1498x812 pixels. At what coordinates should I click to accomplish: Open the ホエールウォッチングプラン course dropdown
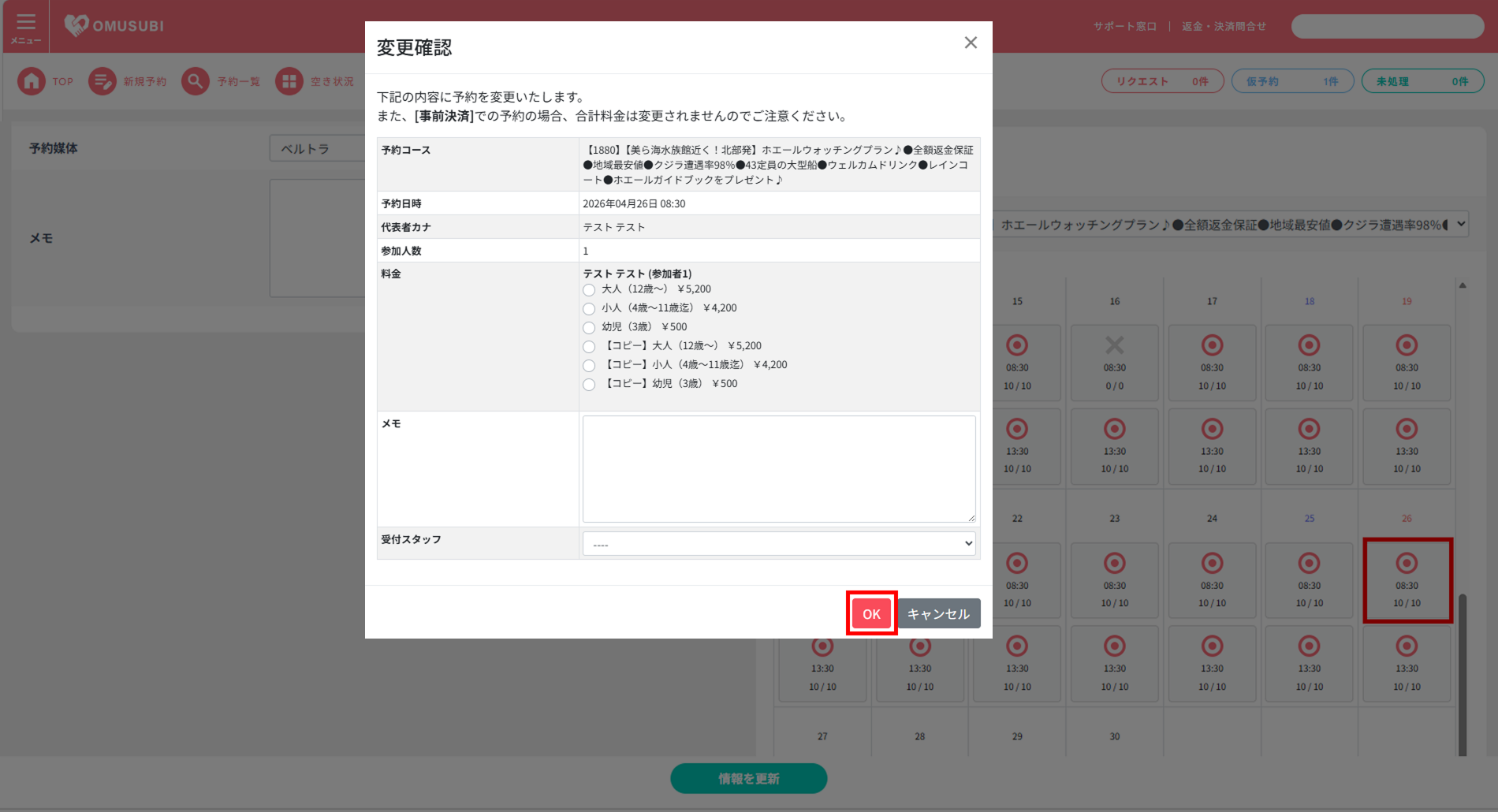tap(1231, 225)
